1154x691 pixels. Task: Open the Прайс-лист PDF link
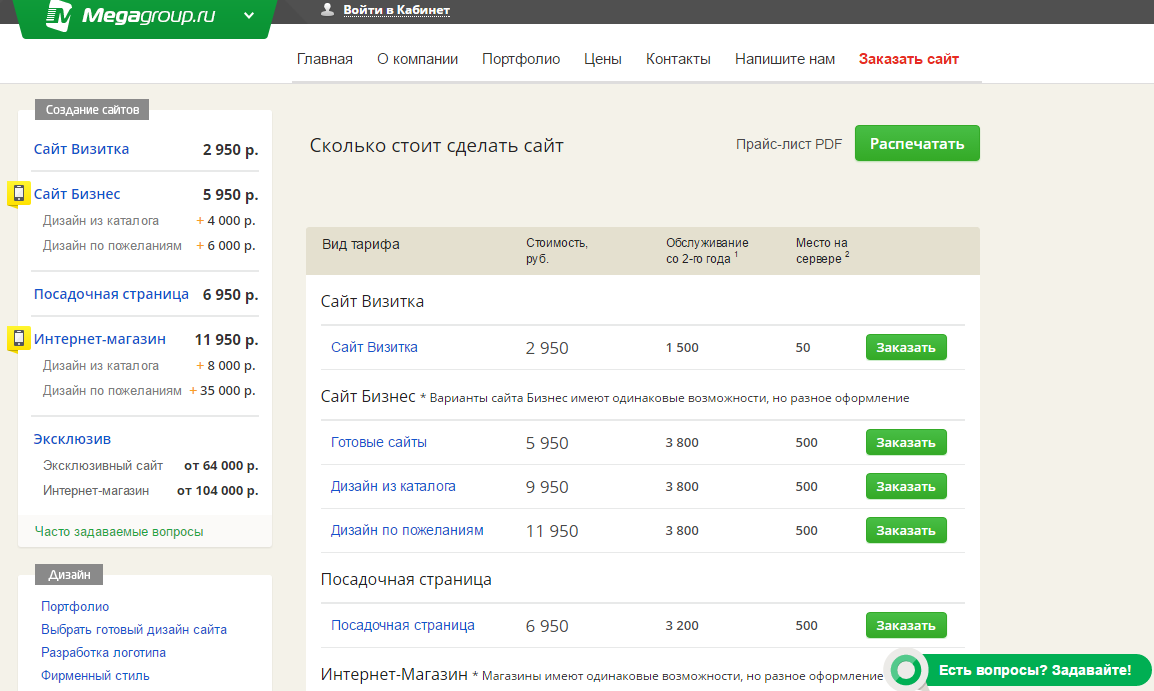coord(789,144)
